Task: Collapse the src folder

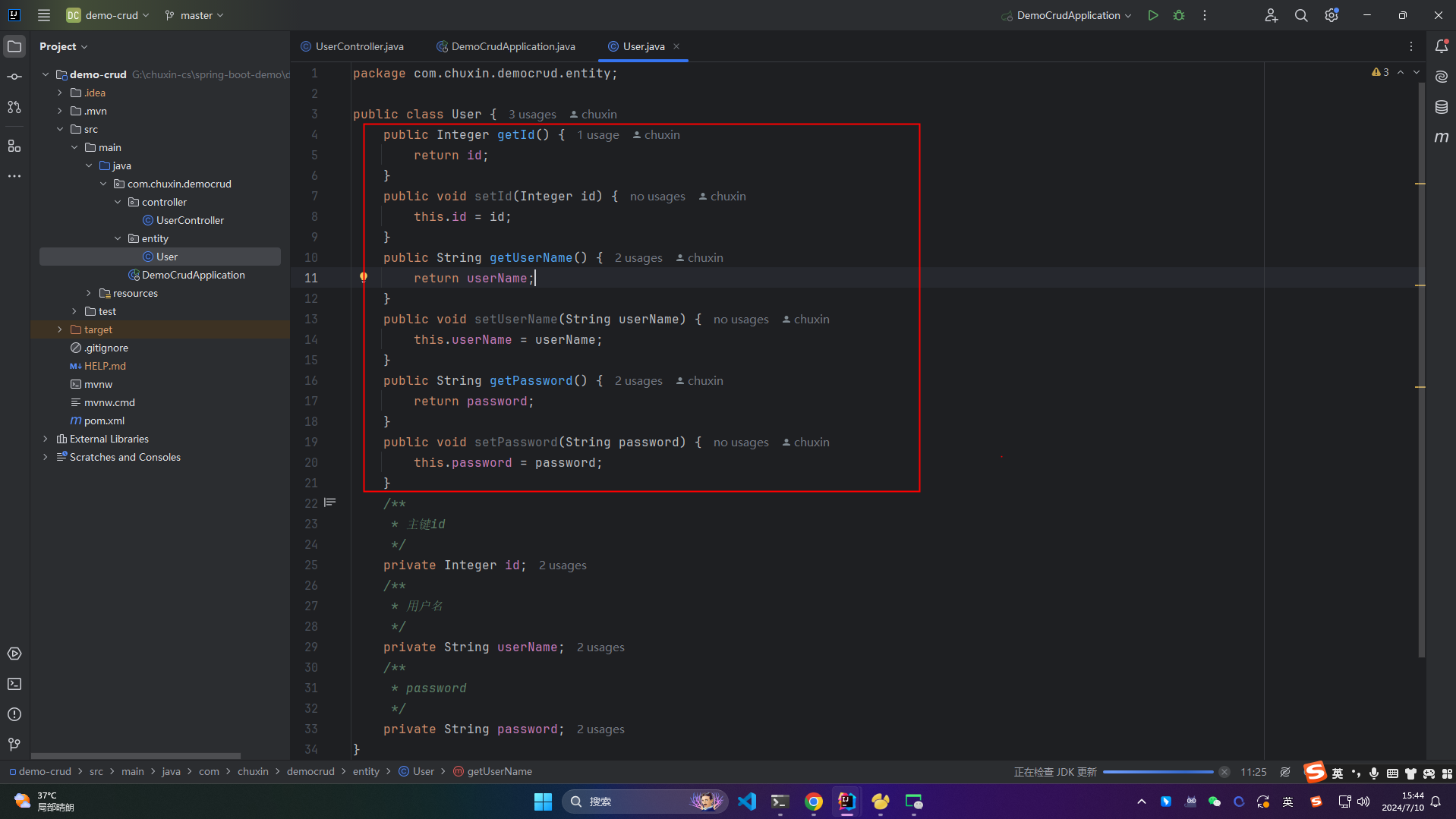Action: 60,129
